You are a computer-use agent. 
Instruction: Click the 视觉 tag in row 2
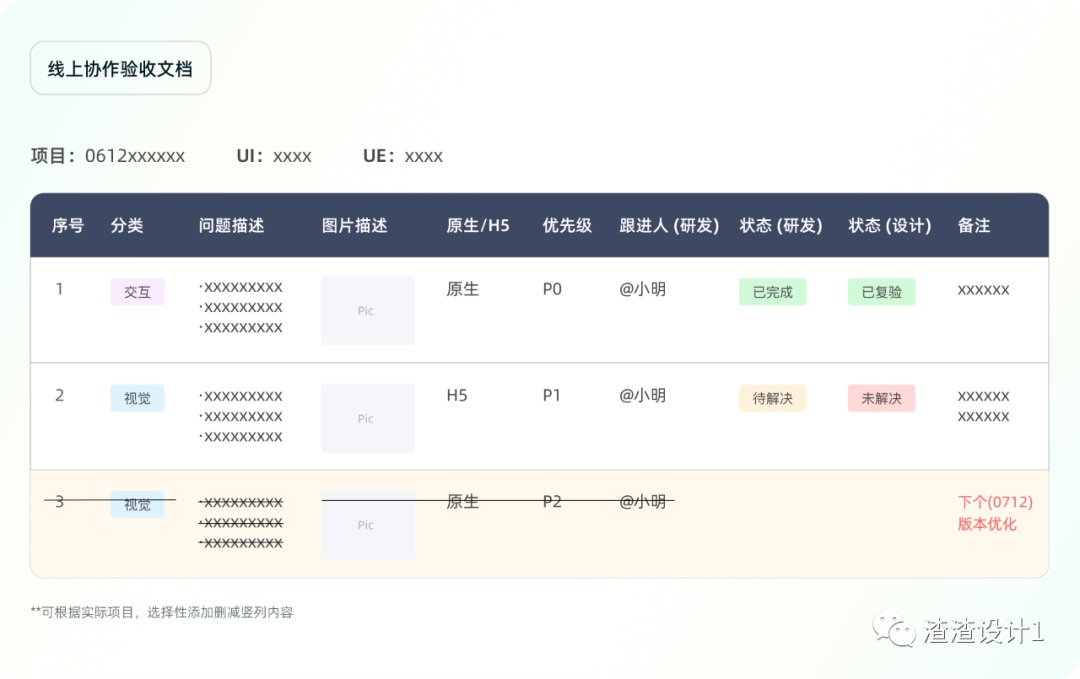click(x=137, y=398)
